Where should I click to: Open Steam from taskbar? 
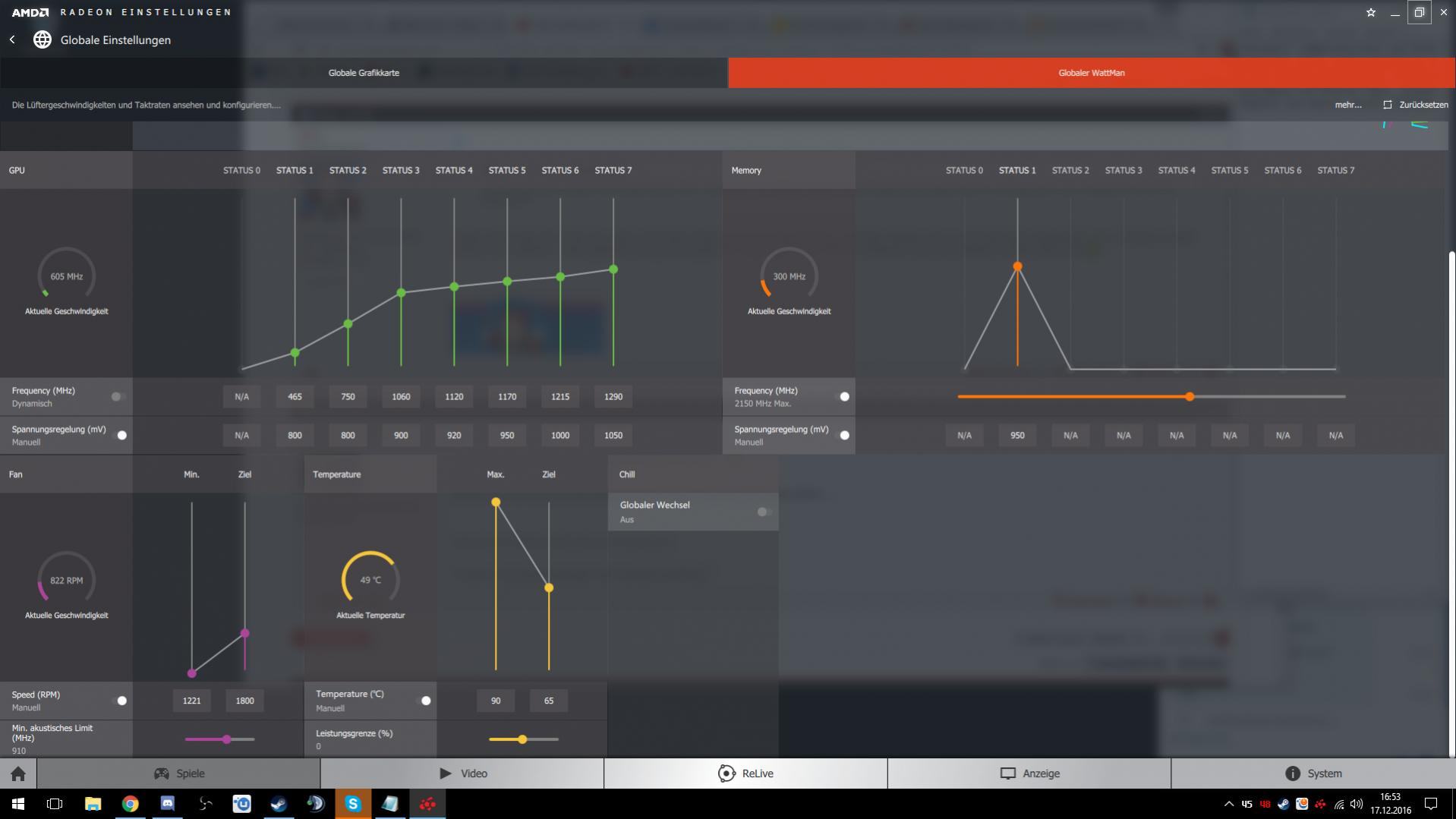(x=279, y=804)
